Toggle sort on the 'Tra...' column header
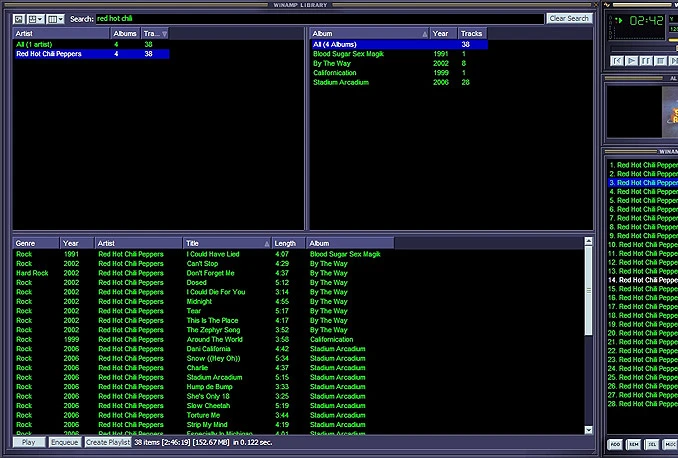This screenshot has height=458, width=678. tap(155, 33)
